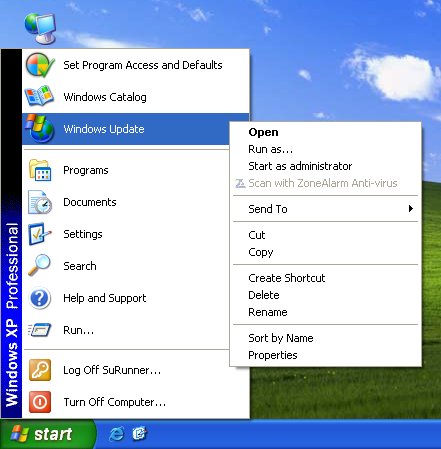
Task: Choose Open in the context menu
Action: 325,132
